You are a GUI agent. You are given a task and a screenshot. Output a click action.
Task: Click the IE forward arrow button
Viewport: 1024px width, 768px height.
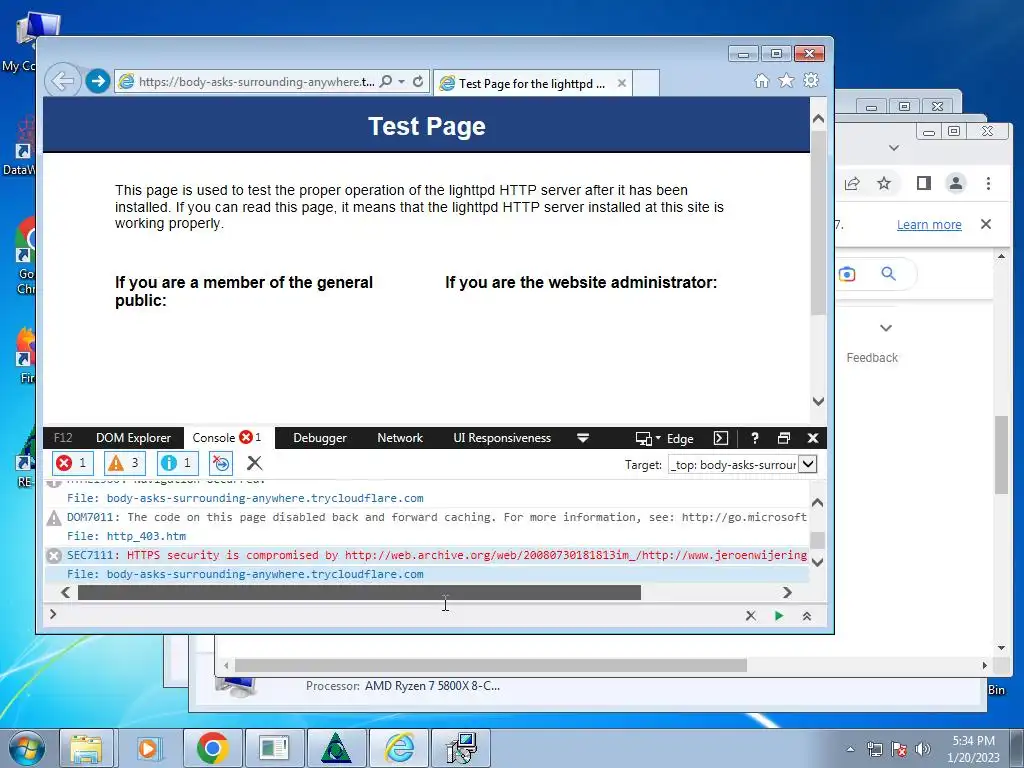pos(98,82)
